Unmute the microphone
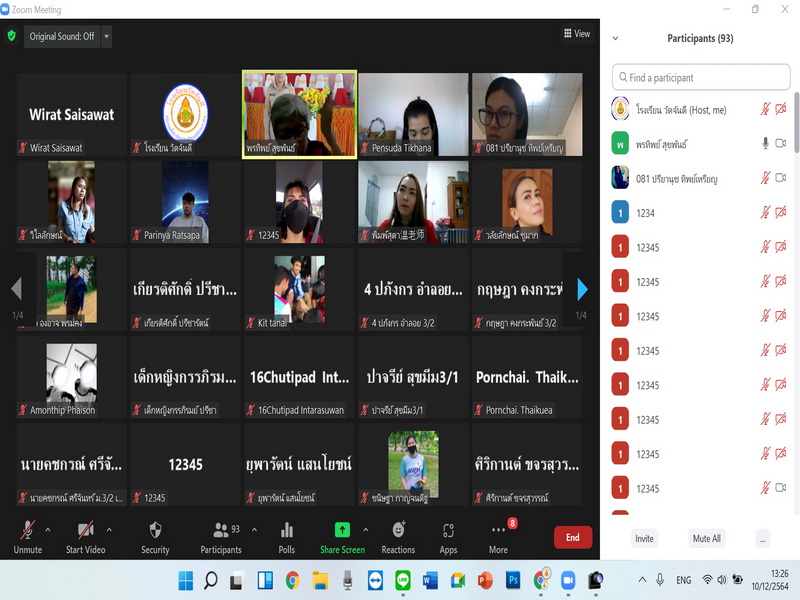Image resolution: width=800 pixels, height=600 pixels. point(28,530)
